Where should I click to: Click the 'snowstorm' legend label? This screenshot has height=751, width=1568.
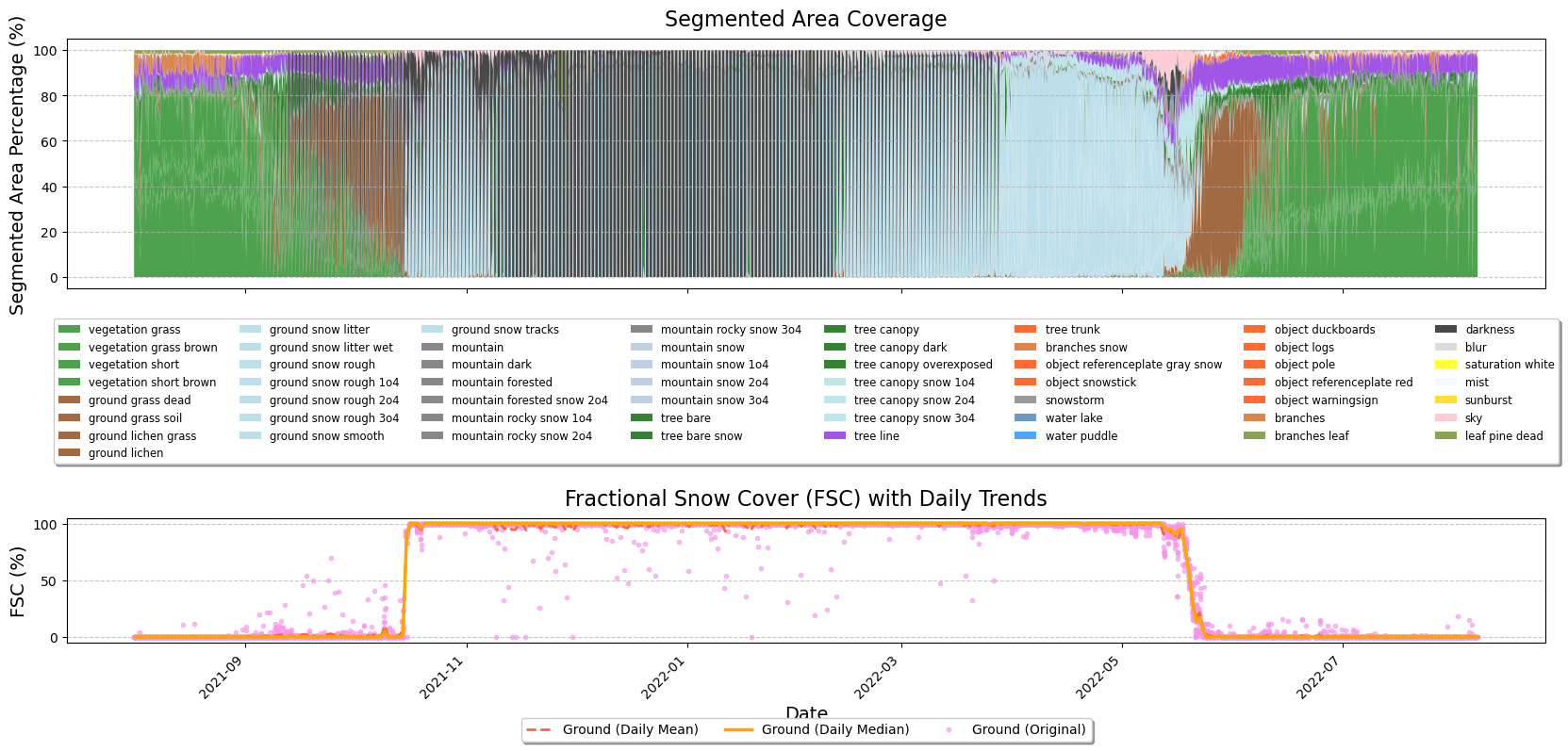click(x=1074, y=400)
